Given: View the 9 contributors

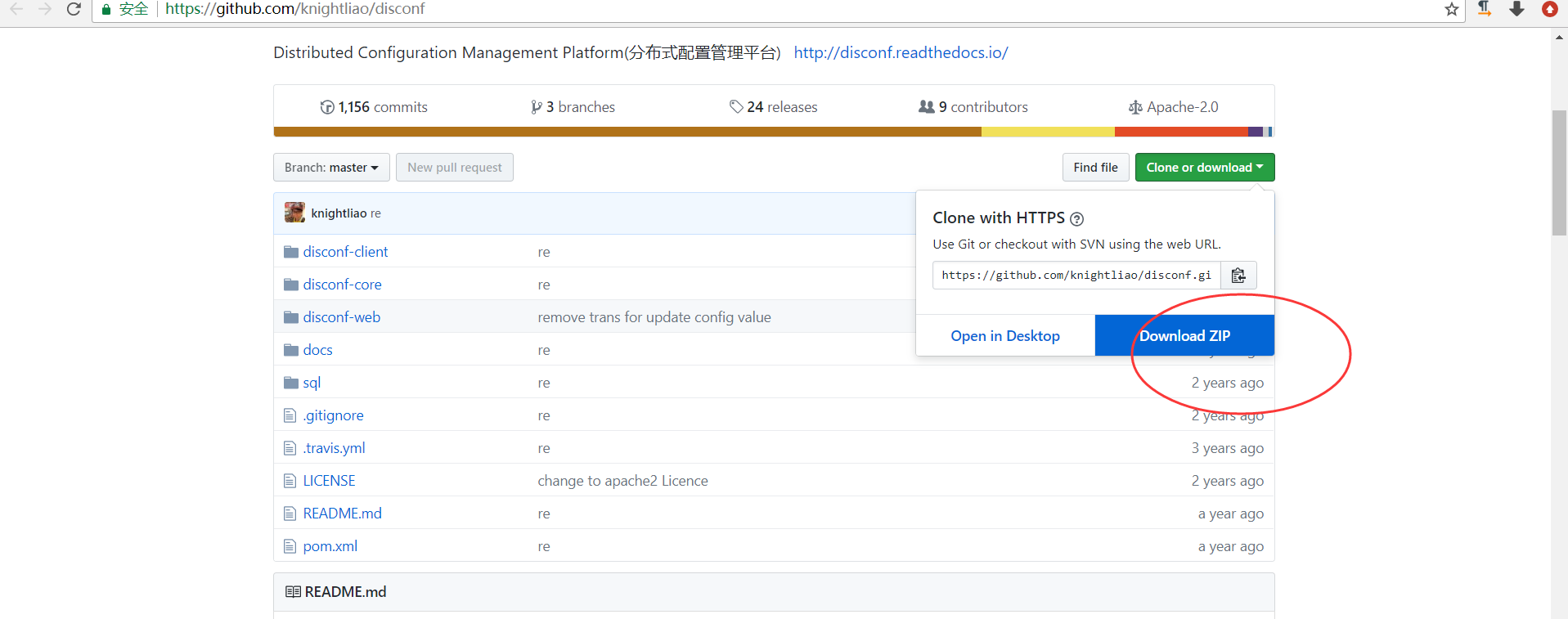Looking at the screenshot, I should tap(973, 107).
